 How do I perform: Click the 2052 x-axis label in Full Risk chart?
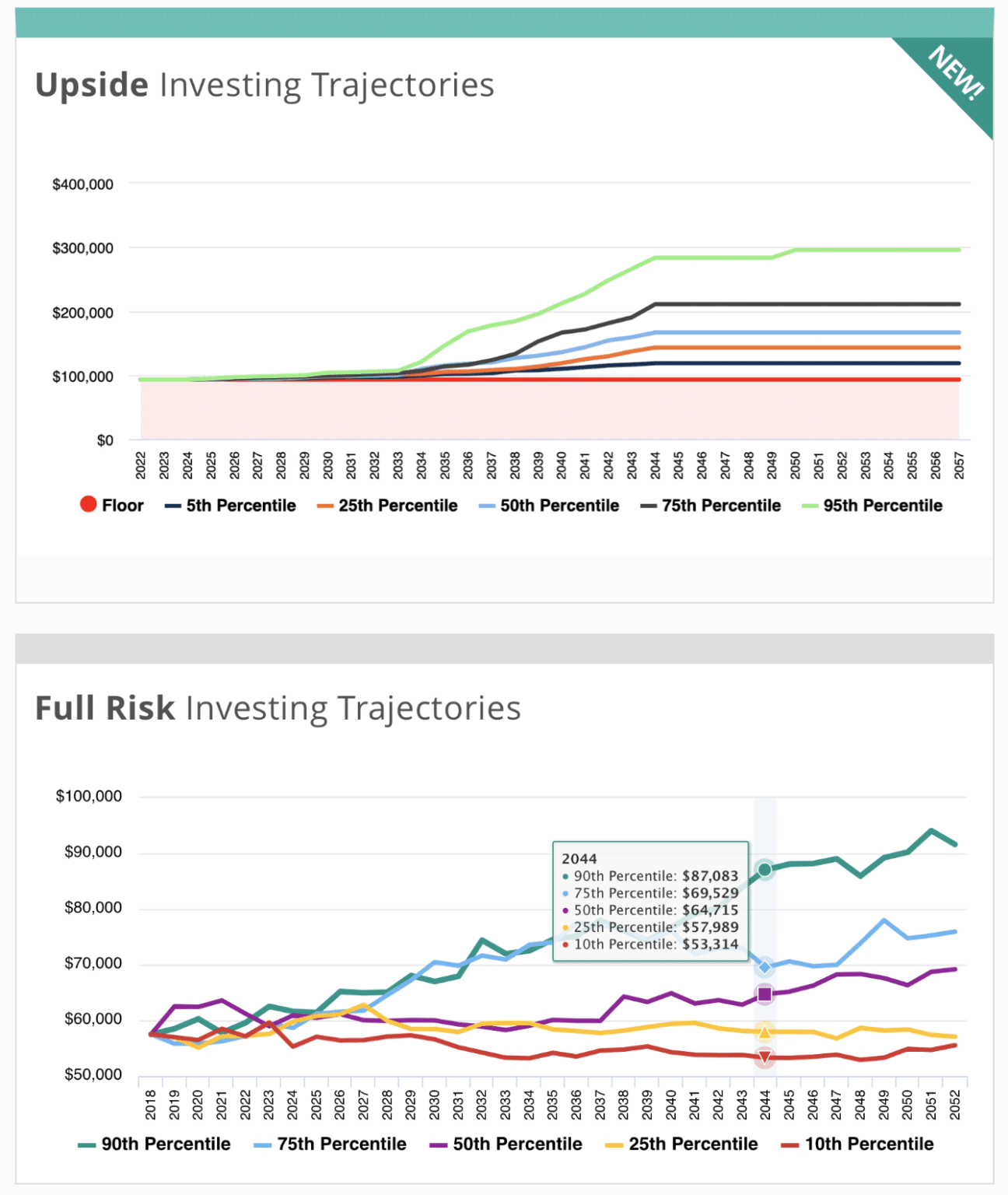click(955, 1104)
